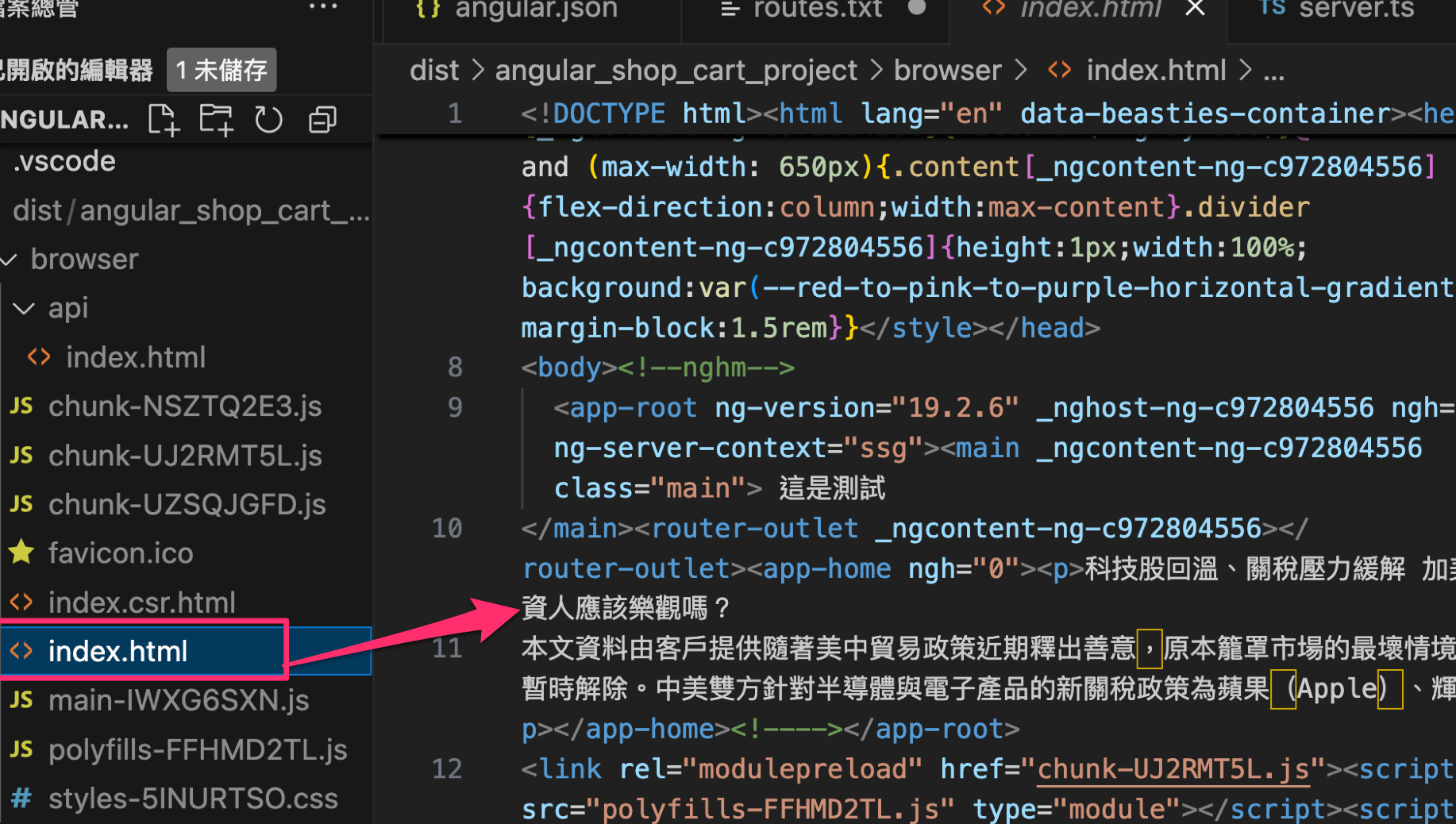The image size is (1456, 824).
Task: Open main-IWXG6SXN.js in the explorer
Action: [179, 701]
